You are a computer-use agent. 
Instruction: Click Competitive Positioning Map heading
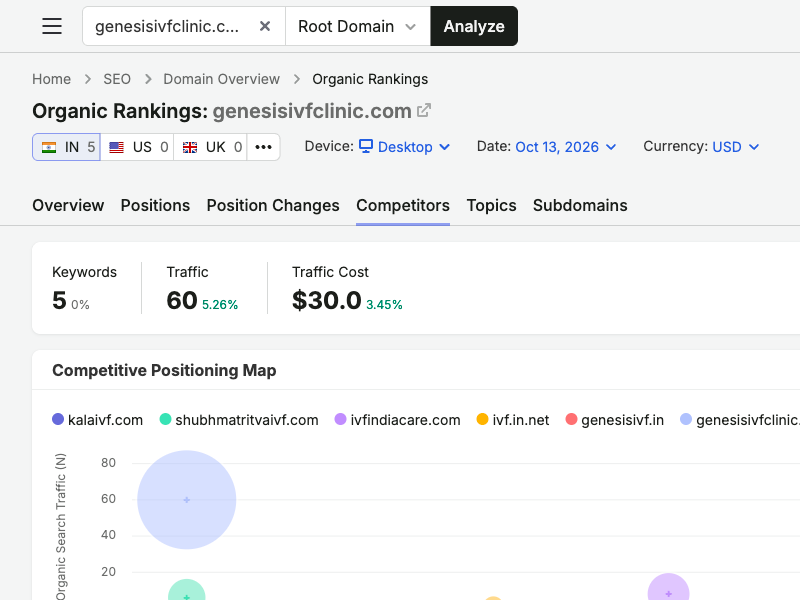pos(164,370)
